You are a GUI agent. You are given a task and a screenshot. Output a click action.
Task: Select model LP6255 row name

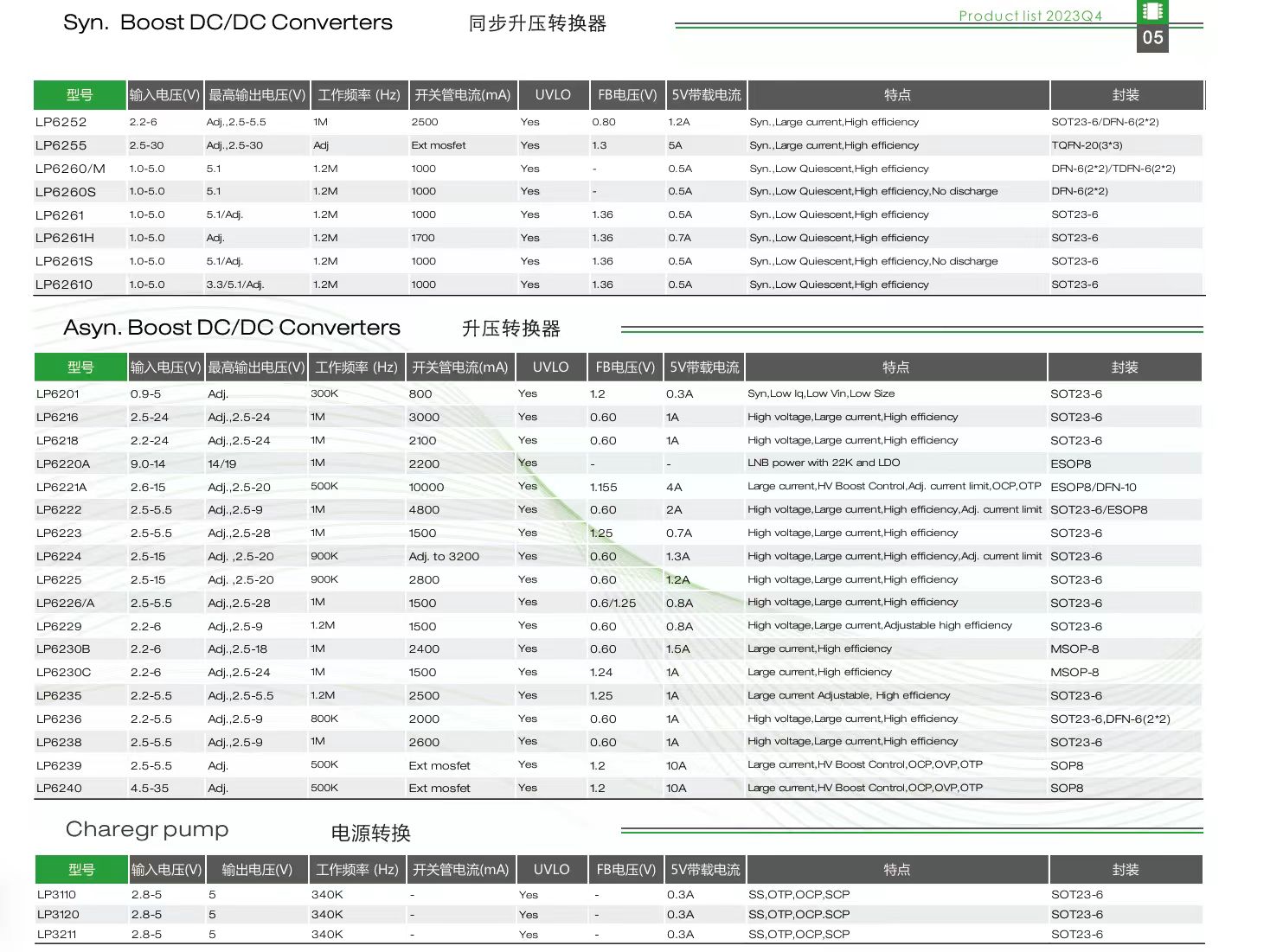pyautogui.click(x=61, y=145)
